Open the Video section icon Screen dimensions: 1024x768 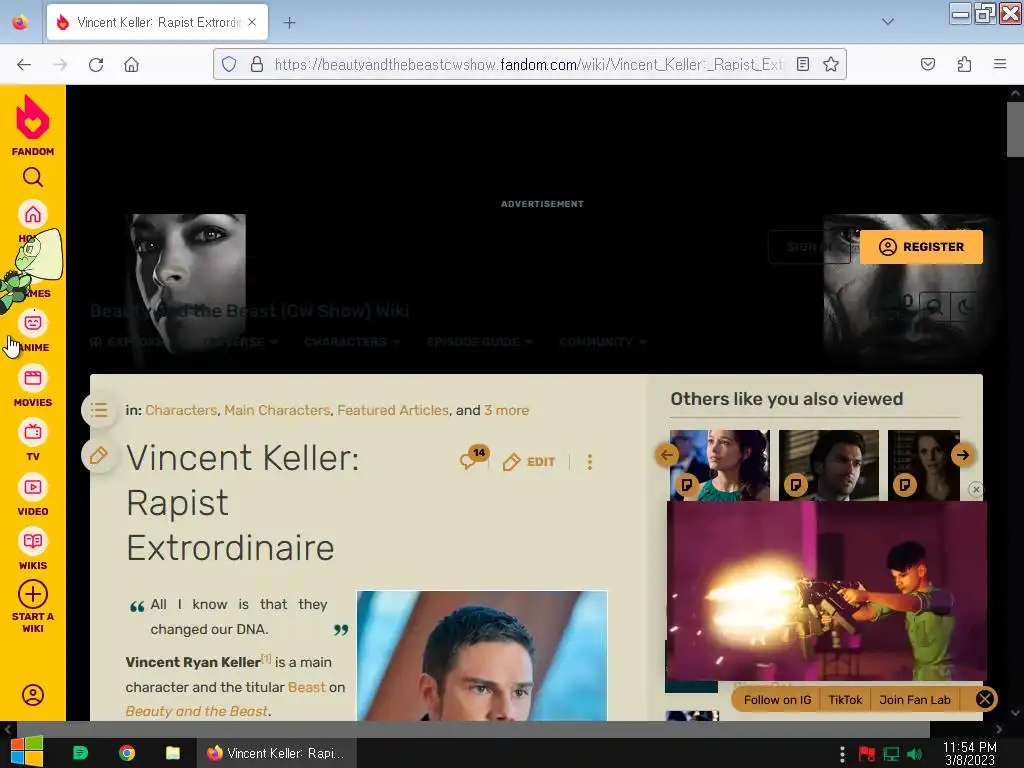[x=33, y=487]
